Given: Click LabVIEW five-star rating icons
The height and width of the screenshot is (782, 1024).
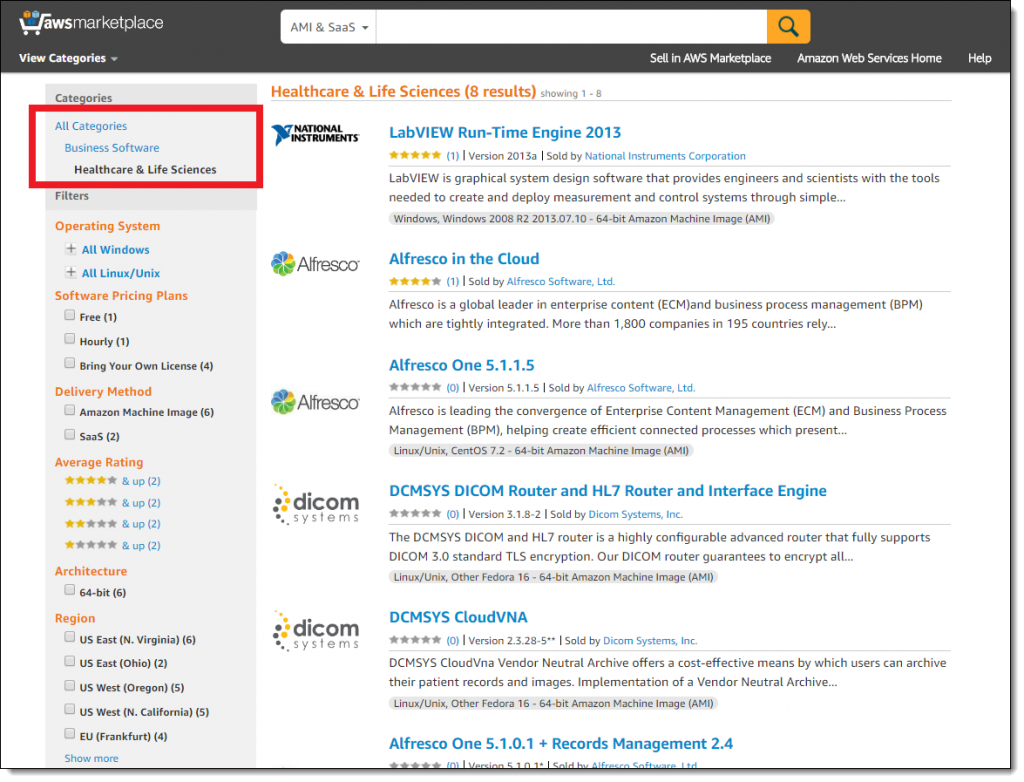Looking at the screenshot, I should (415, 155).
